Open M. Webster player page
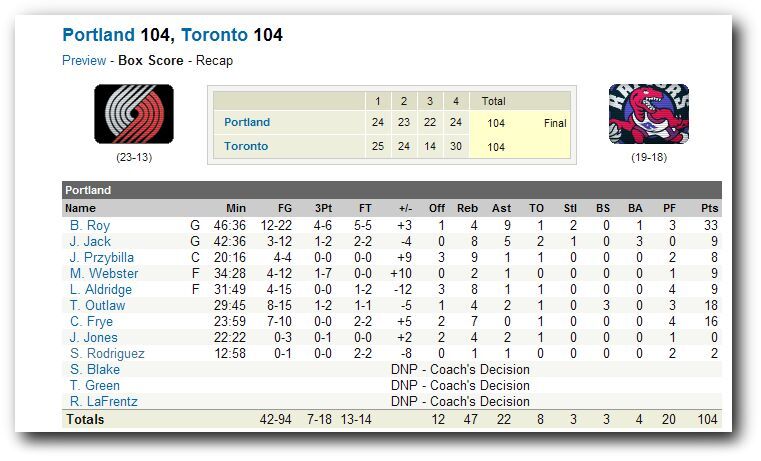 (x=104, y=273)
